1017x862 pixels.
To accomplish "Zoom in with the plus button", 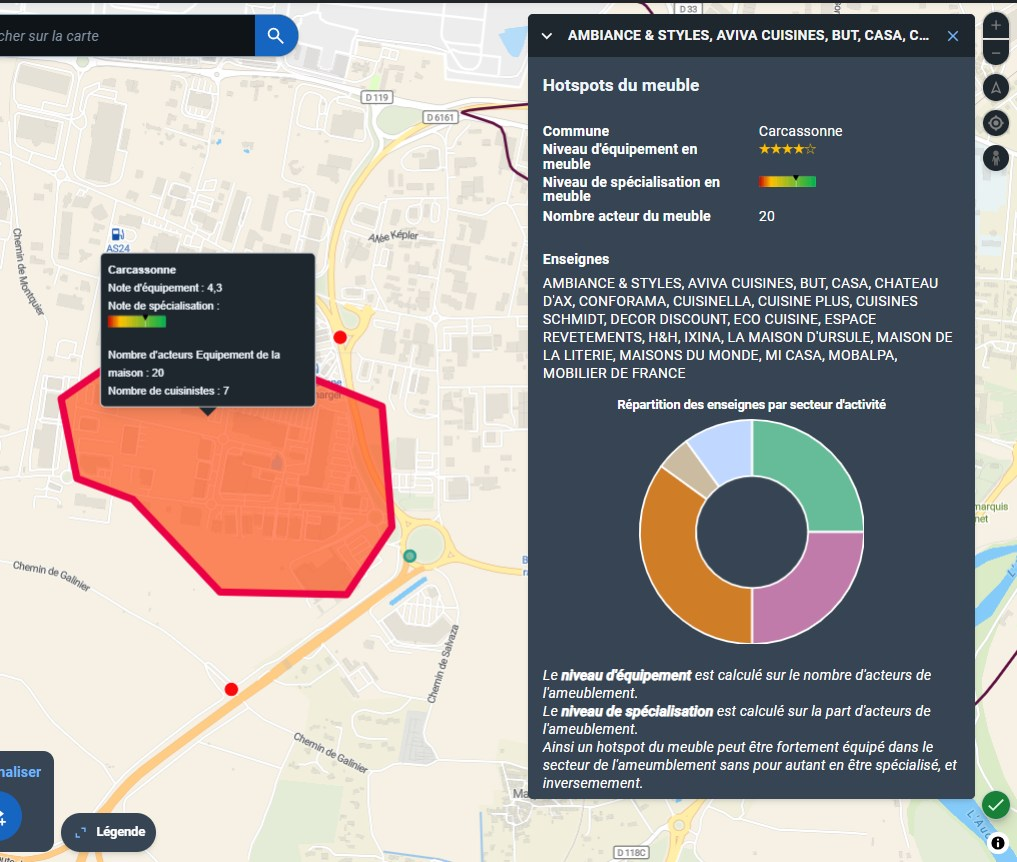I will (x=995, y=25).
